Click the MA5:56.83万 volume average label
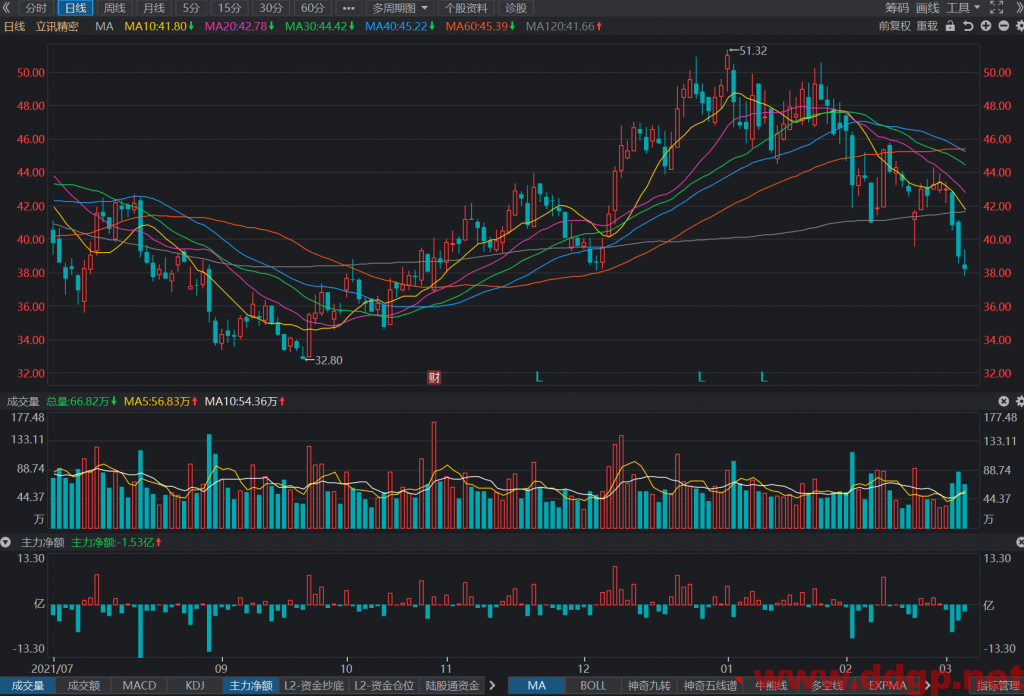This screenshot has width=1024, height=696. click(x=161, y=401)
